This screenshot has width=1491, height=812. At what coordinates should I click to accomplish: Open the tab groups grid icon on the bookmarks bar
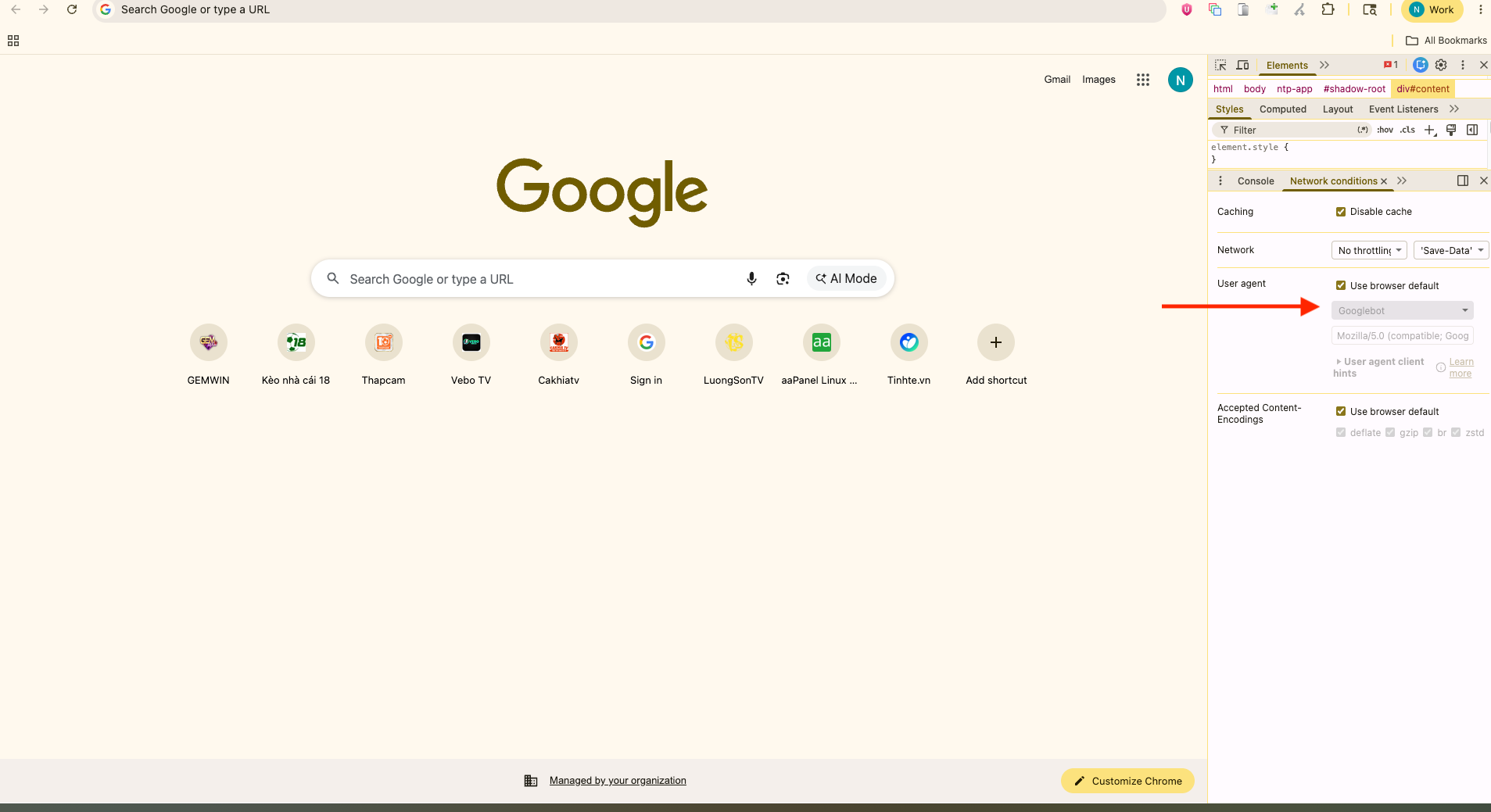pos(13,41)
